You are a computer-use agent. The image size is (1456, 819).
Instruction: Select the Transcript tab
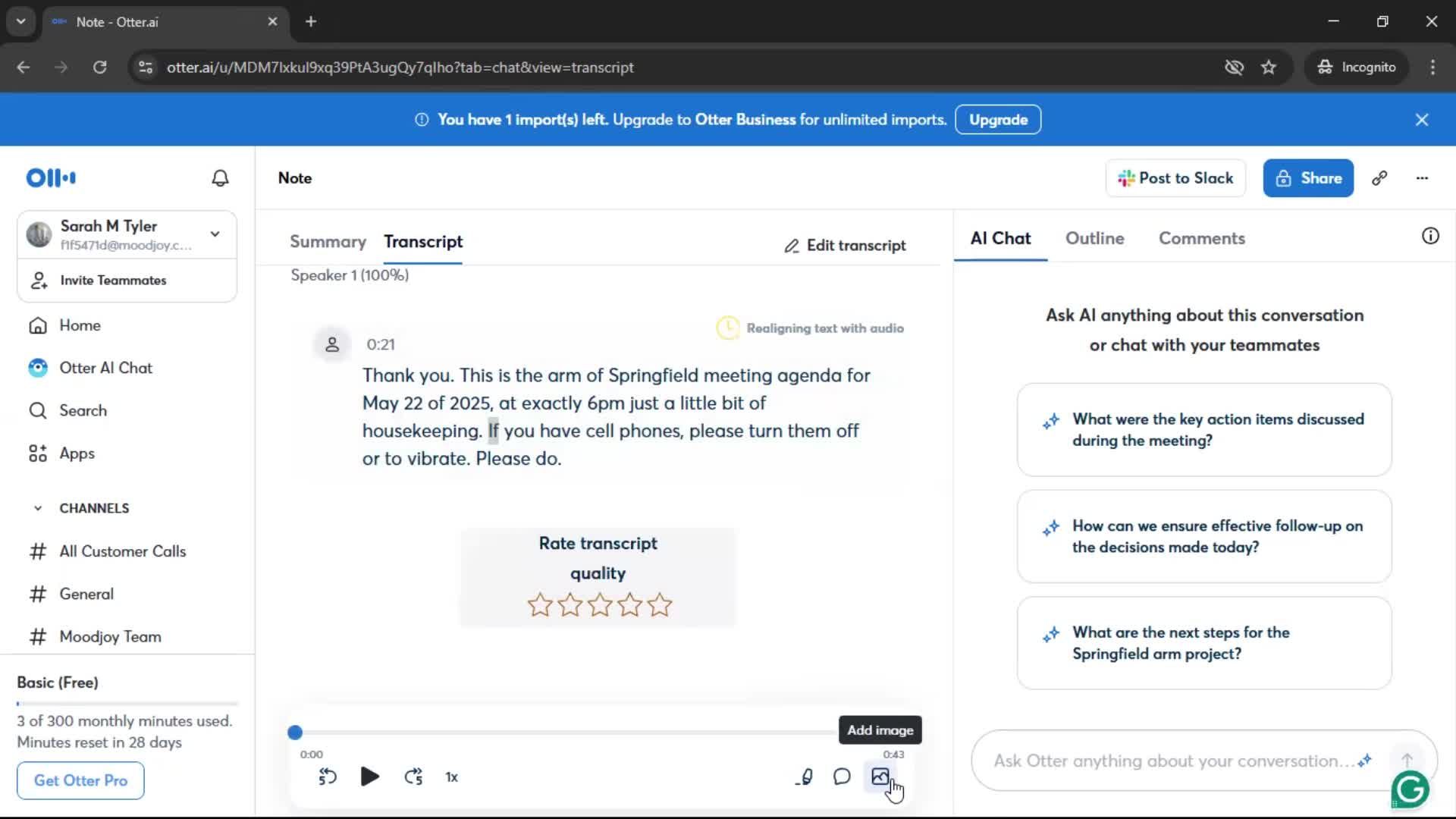423,242
